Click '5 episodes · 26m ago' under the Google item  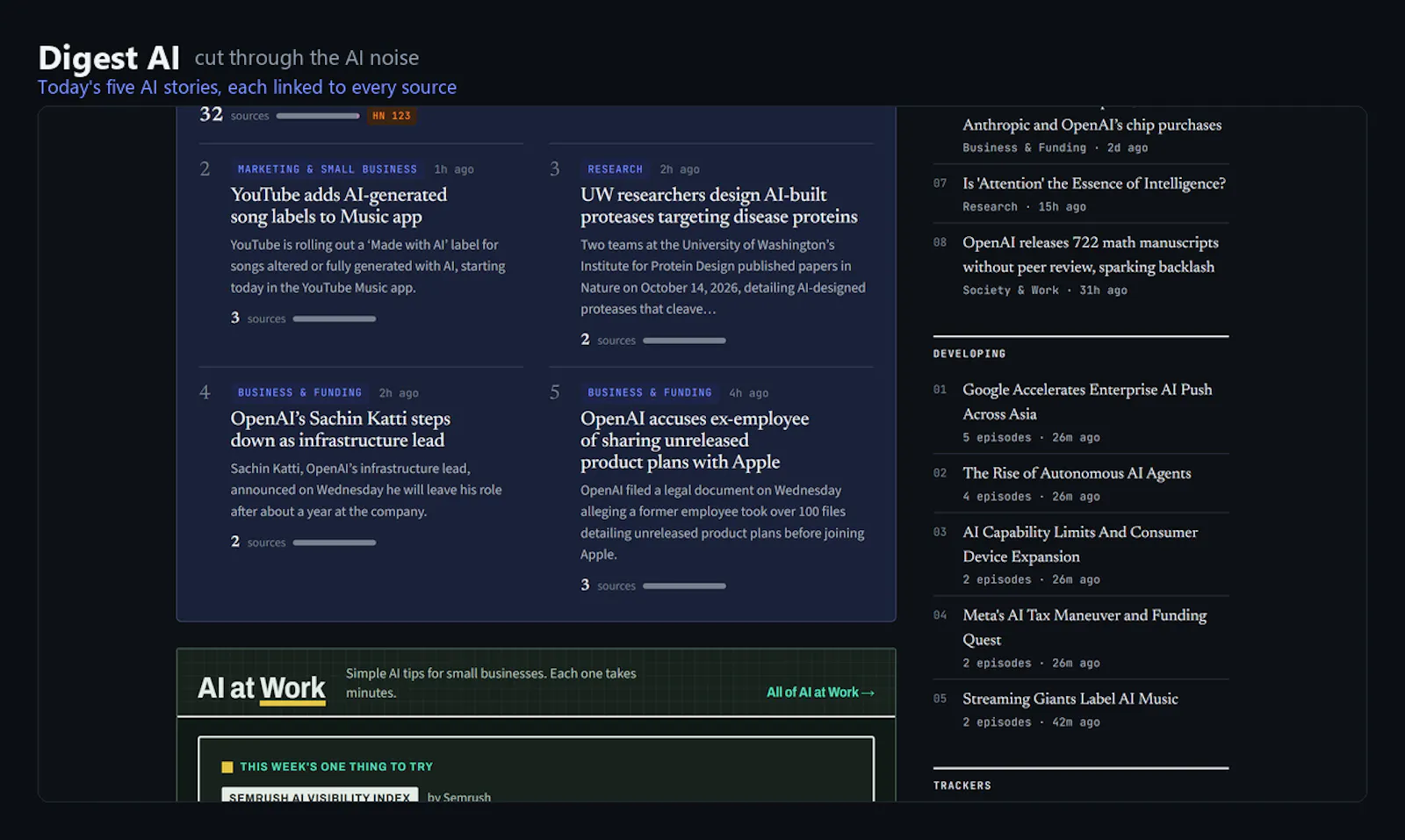(x=1031, y=437)
